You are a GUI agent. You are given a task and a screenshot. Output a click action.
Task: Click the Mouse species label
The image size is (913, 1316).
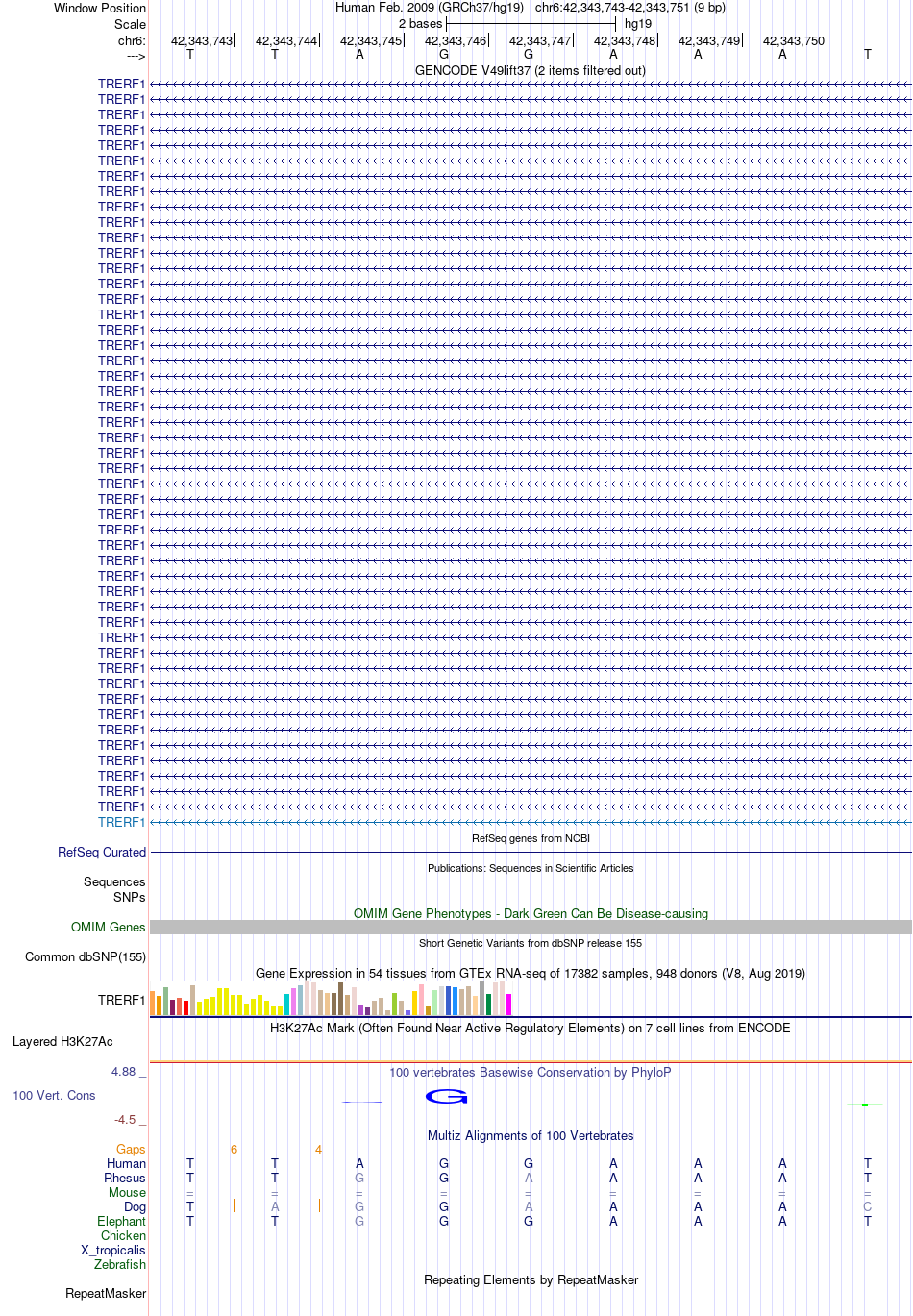point(127,1193)
